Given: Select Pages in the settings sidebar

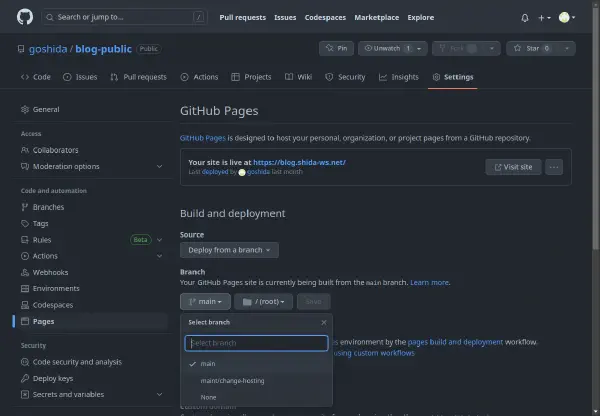Looking at the screenshot, I should [x=91, y=321].
